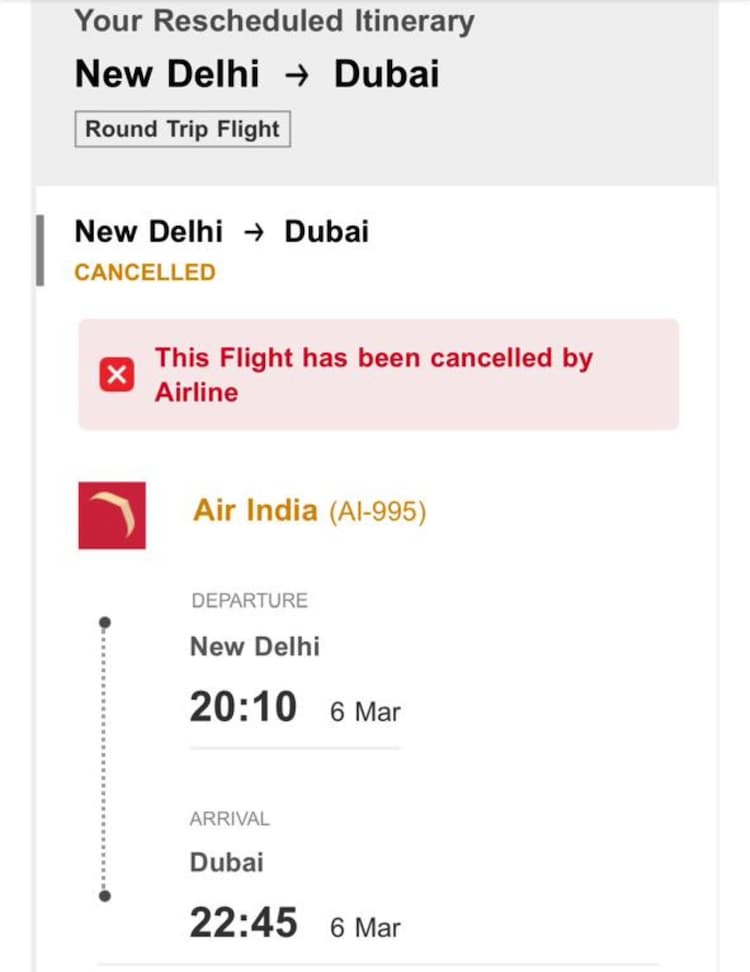Click the 6 Mar date beside 22:45
The image size is (750, 972).
[x=365, y=928]
